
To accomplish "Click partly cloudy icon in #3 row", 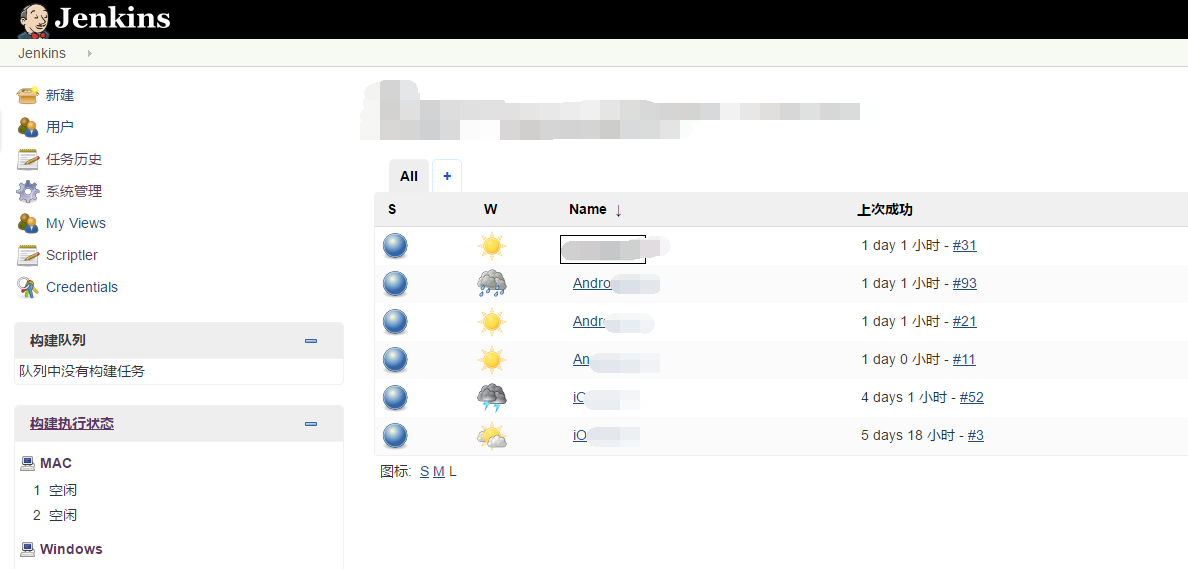I will [x=492, y=436].
